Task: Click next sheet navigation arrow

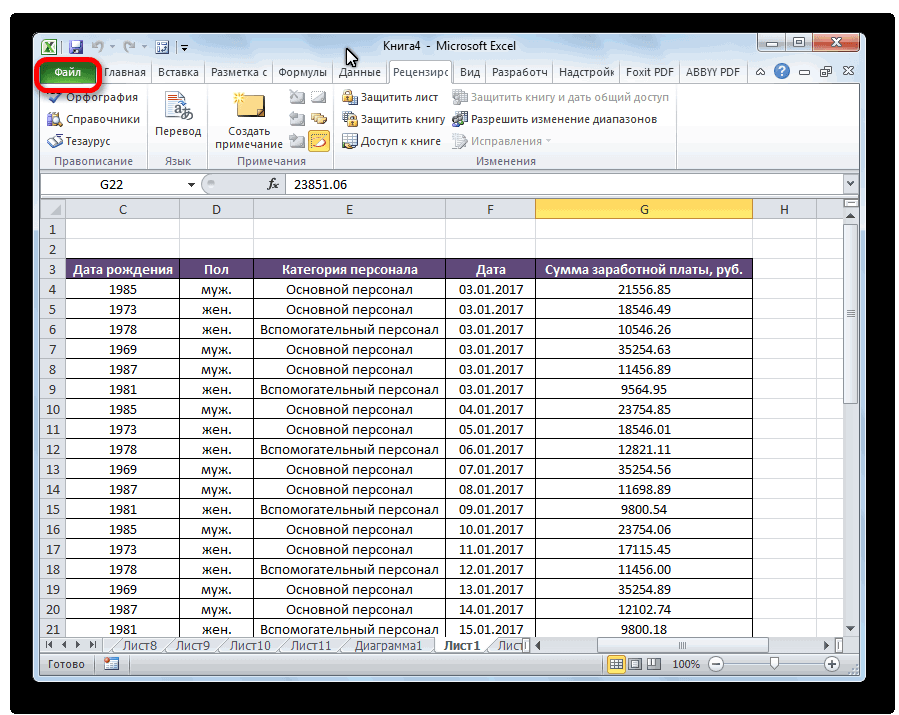Action: (78, 645)
